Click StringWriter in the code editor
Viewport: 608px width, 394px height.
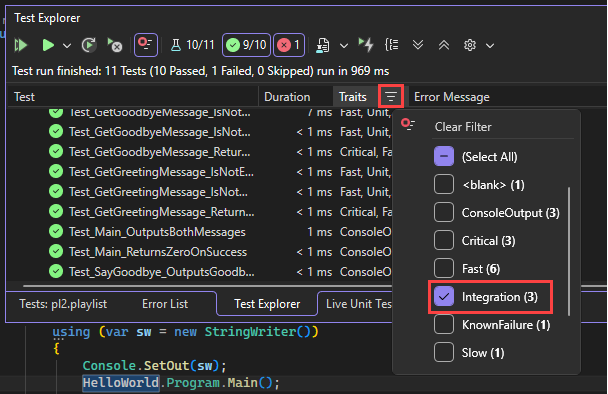tap(250, 332)
